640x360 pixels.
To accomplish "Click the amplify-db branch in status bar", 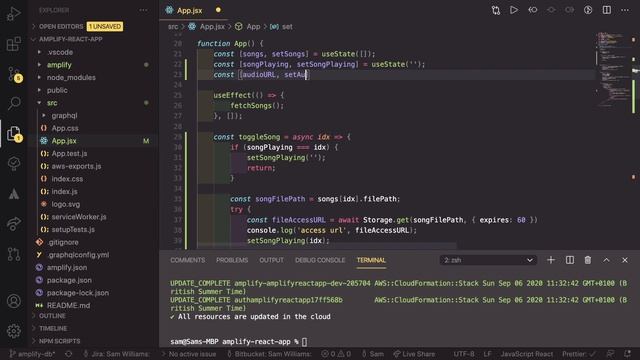I will click(32, 354).
